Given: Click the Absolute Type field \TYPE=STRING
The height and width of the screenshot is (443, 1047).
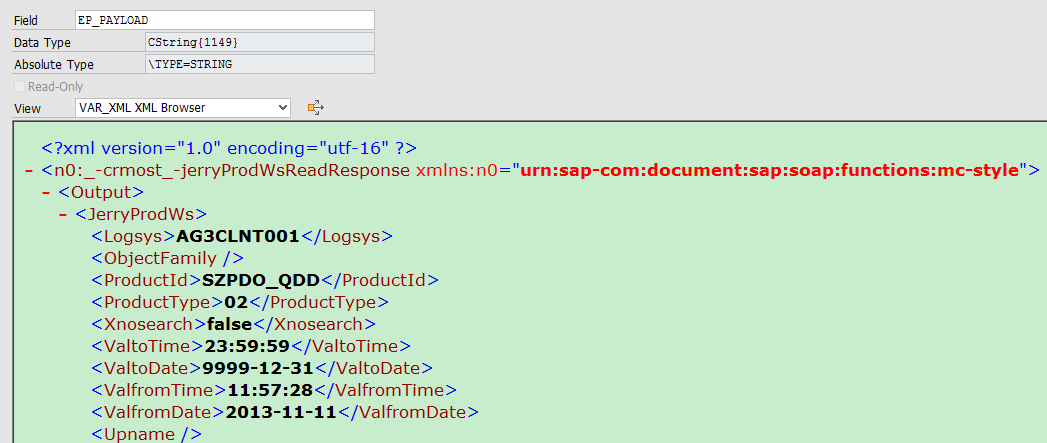Looking at the screenshot, I should [260, 64].
